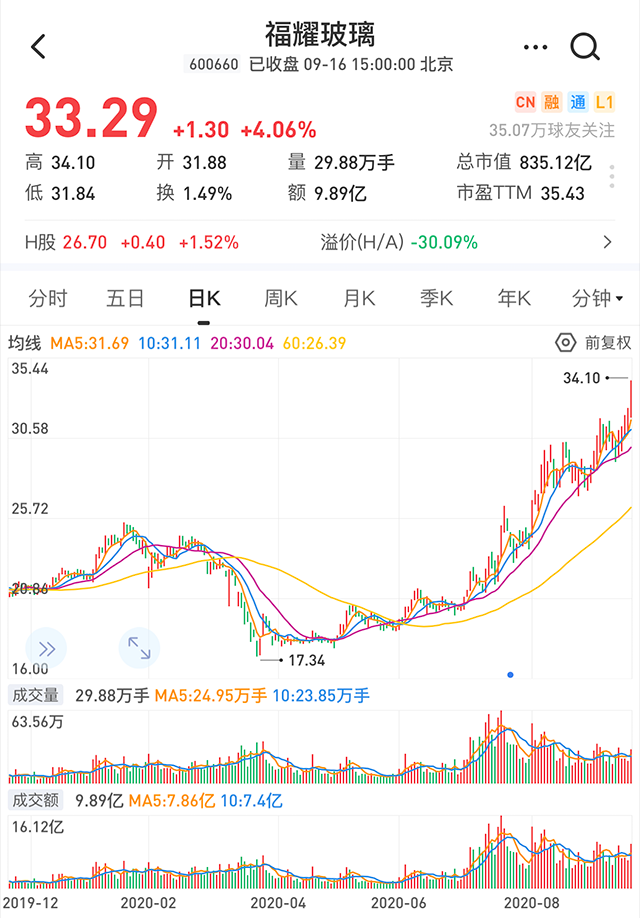The width and height of the screenshot is (640, 918).
Task: Tap the 20:30.04 moving average label
Action: point(242,343)
